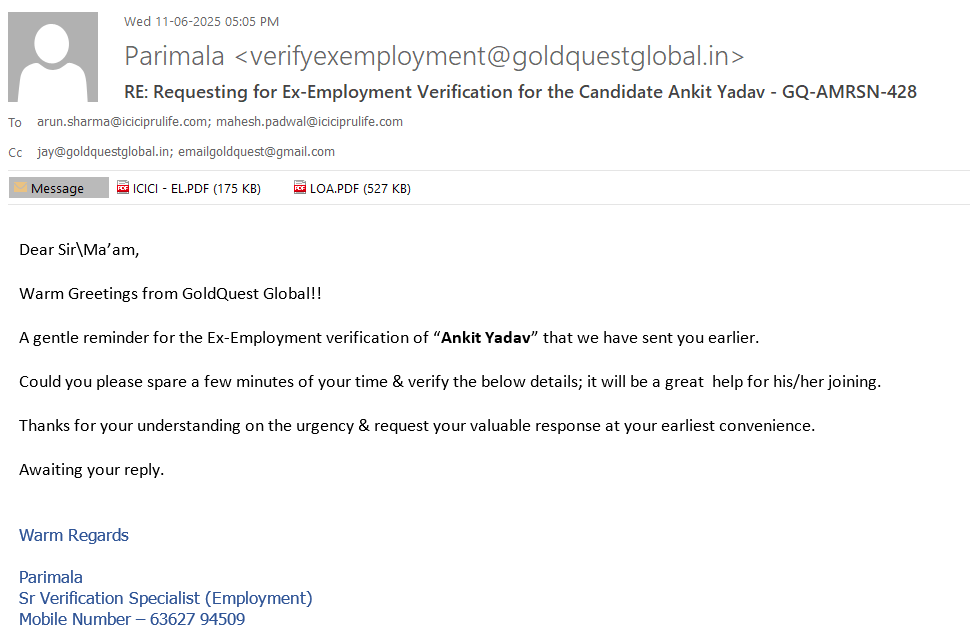
Task: Click the "Warm Regards" signature line
Action: pos(74,535)
